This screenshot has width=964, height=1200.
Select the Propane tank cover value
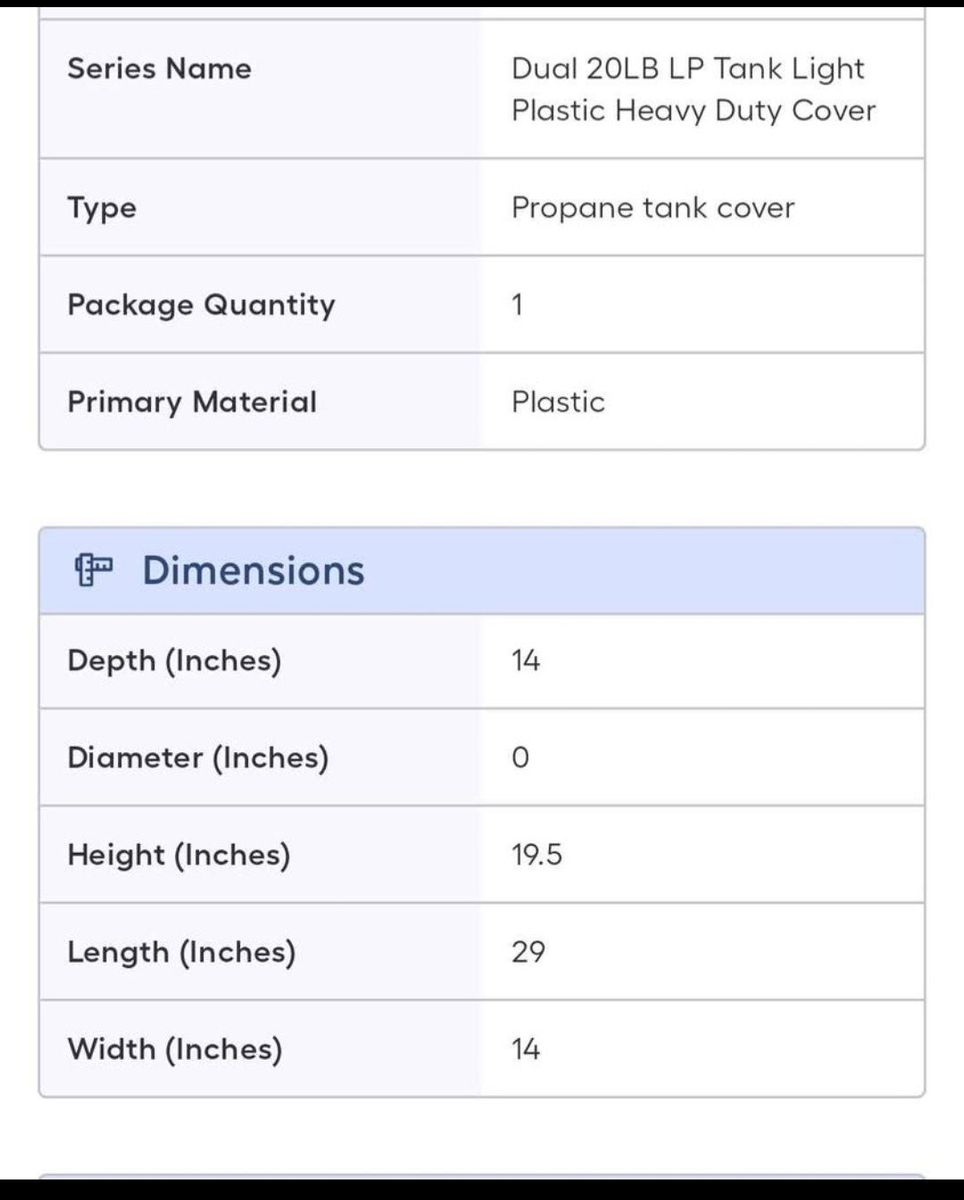point(653,208)
